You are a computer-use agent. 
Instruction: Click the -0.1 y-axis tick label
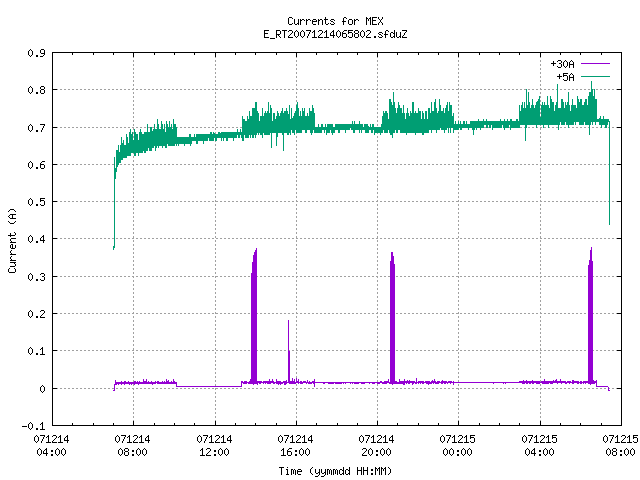coord(33,426)
